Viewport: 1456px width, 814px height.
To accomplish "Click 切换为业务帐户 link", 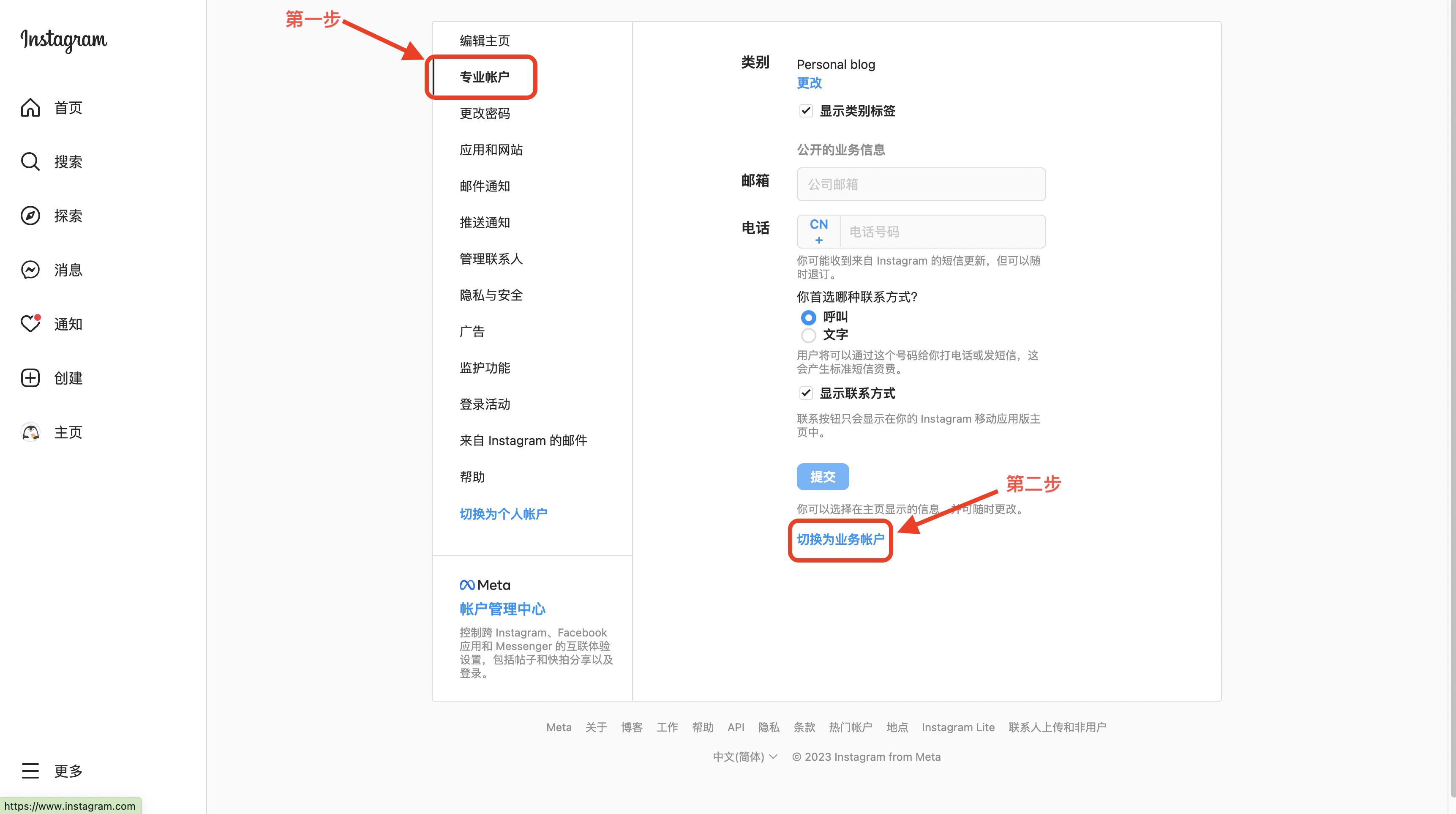I will coord(840,539).
